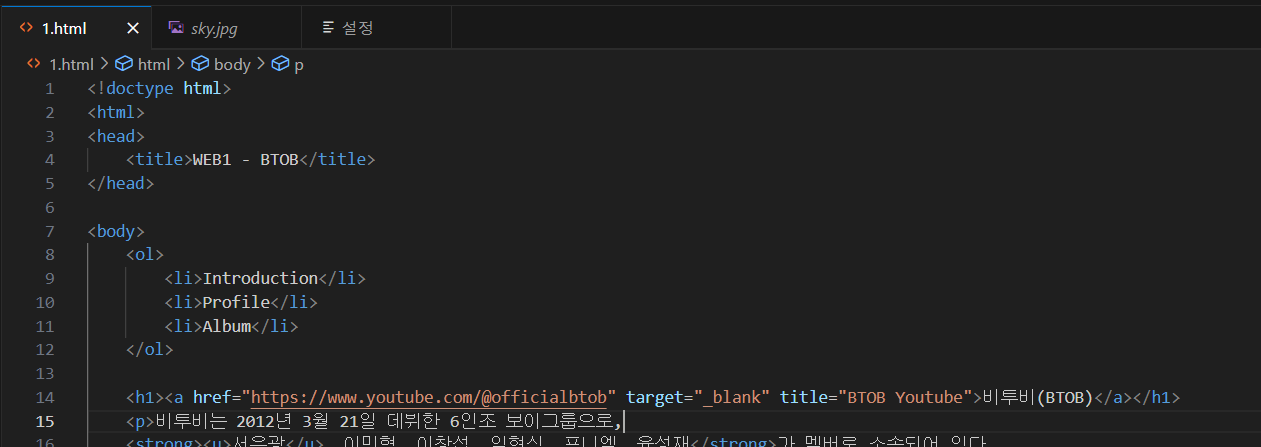Click line number 15 in the gutter
Viewport: 1261px width, 447px height.
pyautogui.click(x=46, y=421)
